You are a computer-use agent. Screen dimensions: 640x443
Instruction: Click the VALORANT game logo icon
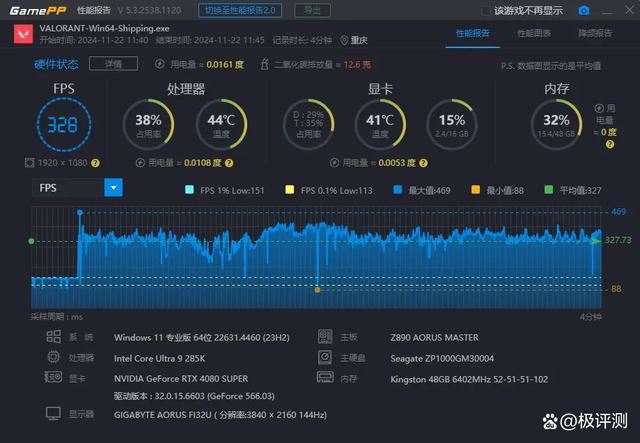tap(23, 34)
